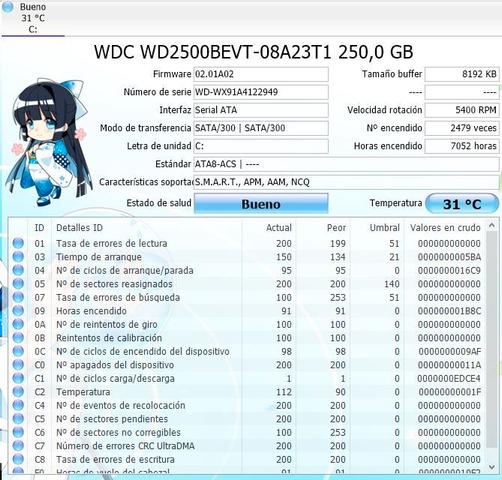
Task: Click the ID column header
Action: point(39,228)
